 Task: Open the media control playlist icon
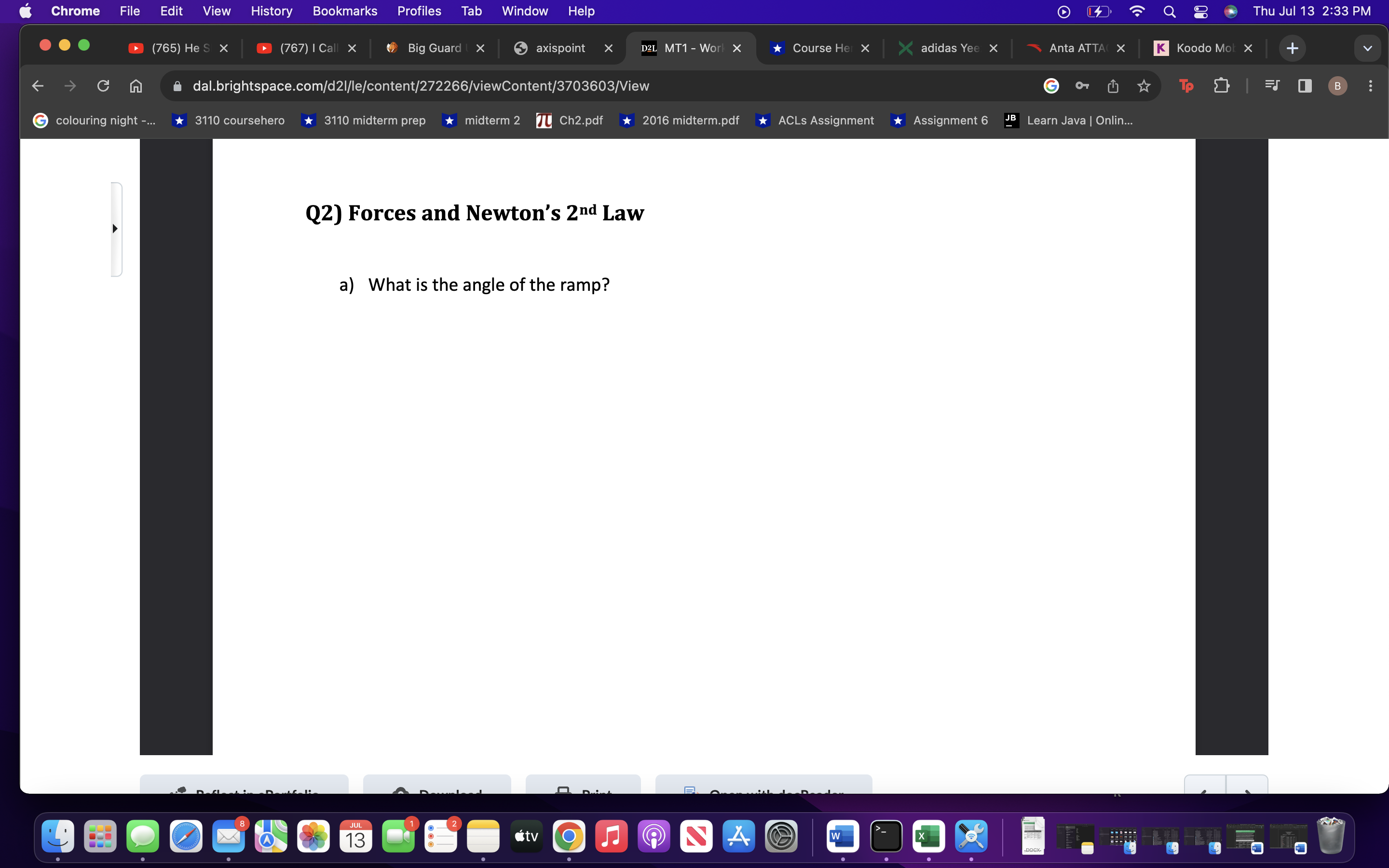coord(1272,86)
